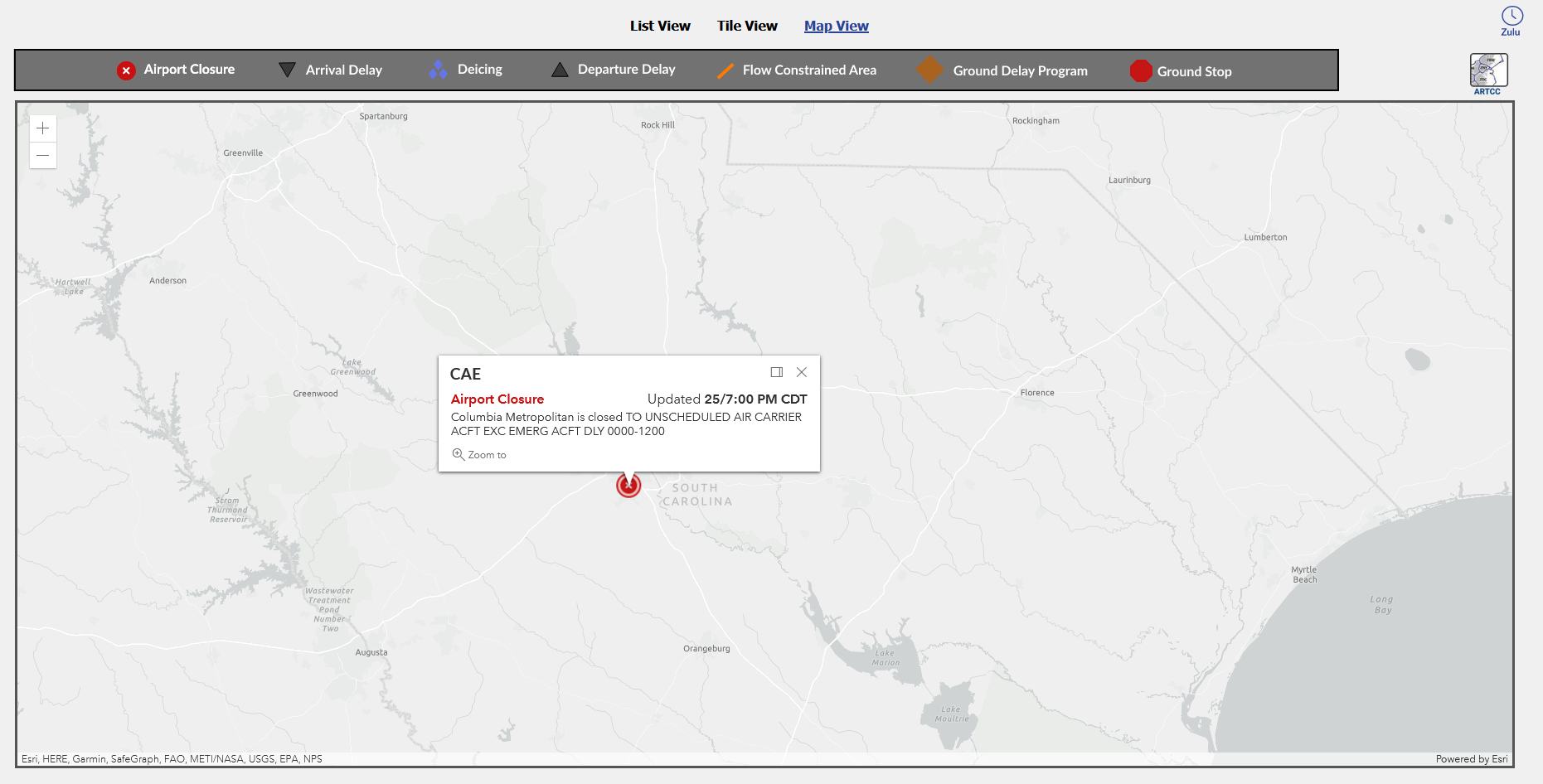Click the Rock Hill map label
1543x784 pixels.
(x=657, y=125)
